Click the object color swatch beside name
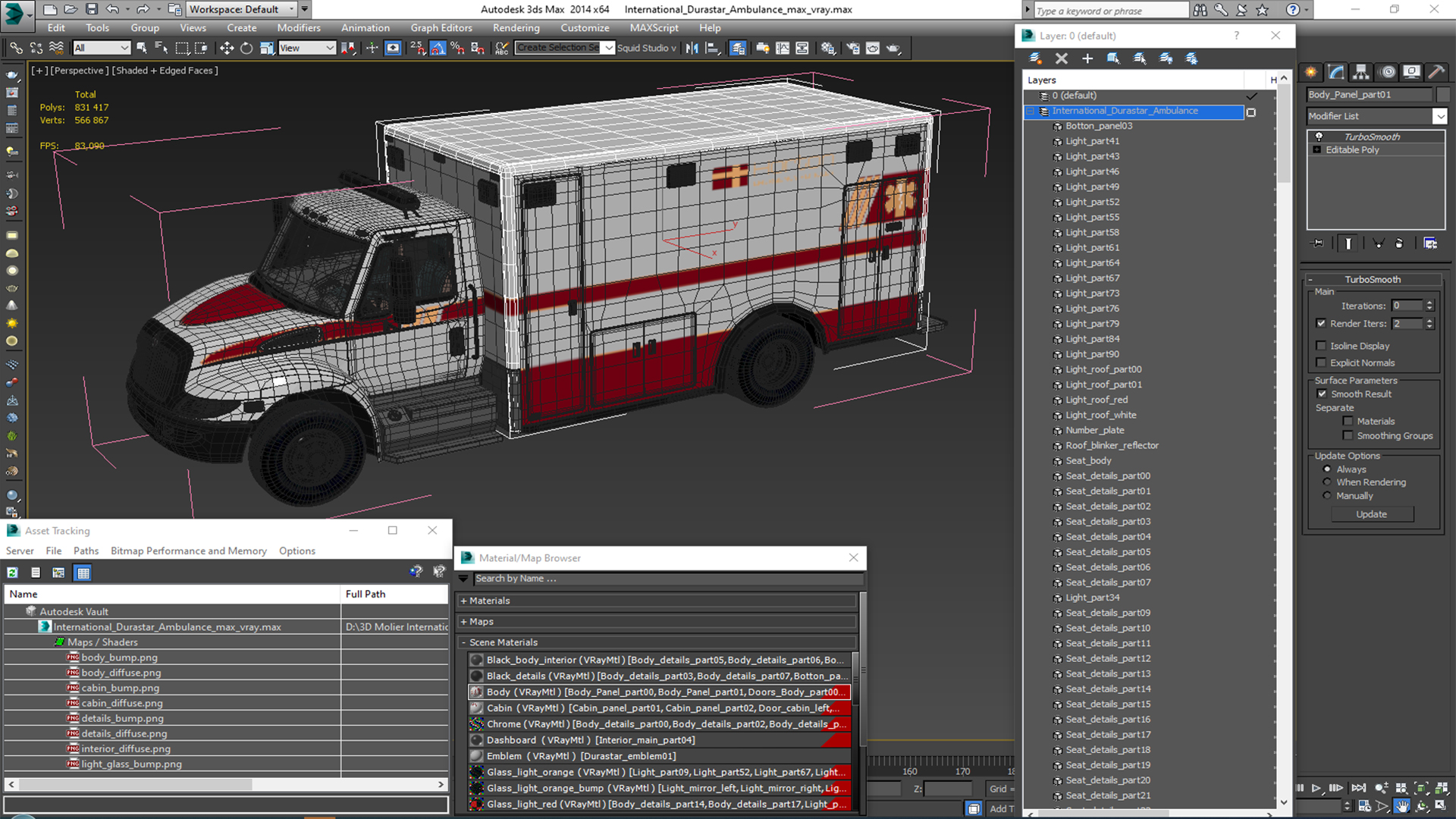Screen dimensions: 1456x819 click(1443, 95)
